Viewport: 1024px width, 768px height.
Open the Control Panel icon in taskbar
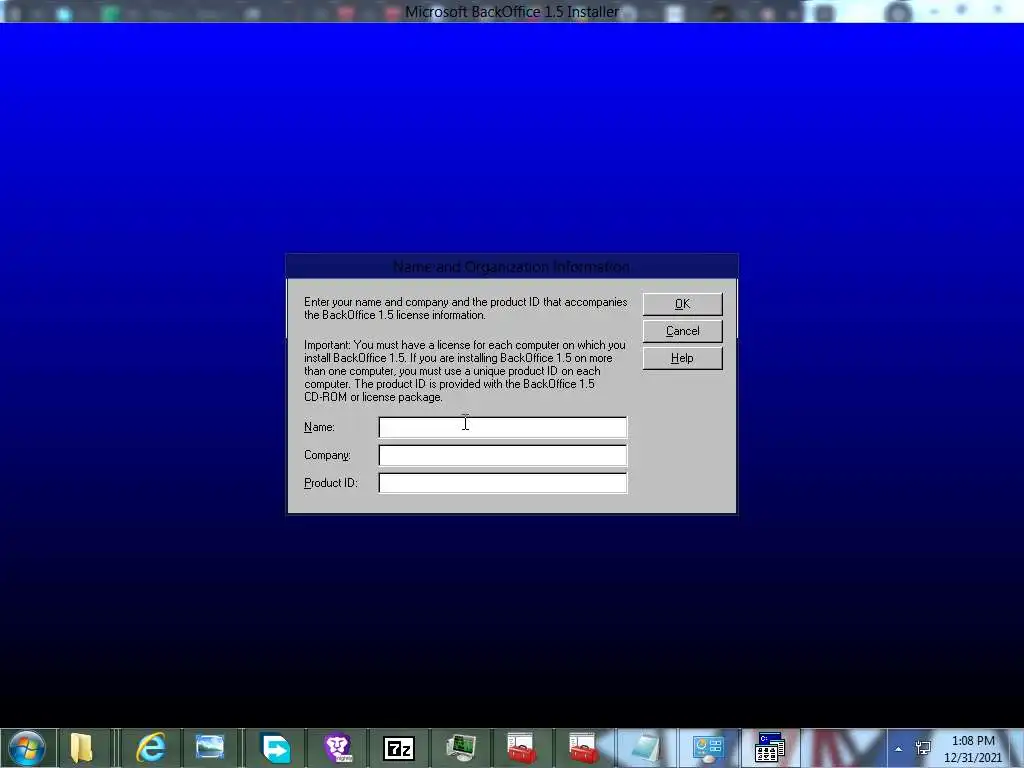(708, 748)
